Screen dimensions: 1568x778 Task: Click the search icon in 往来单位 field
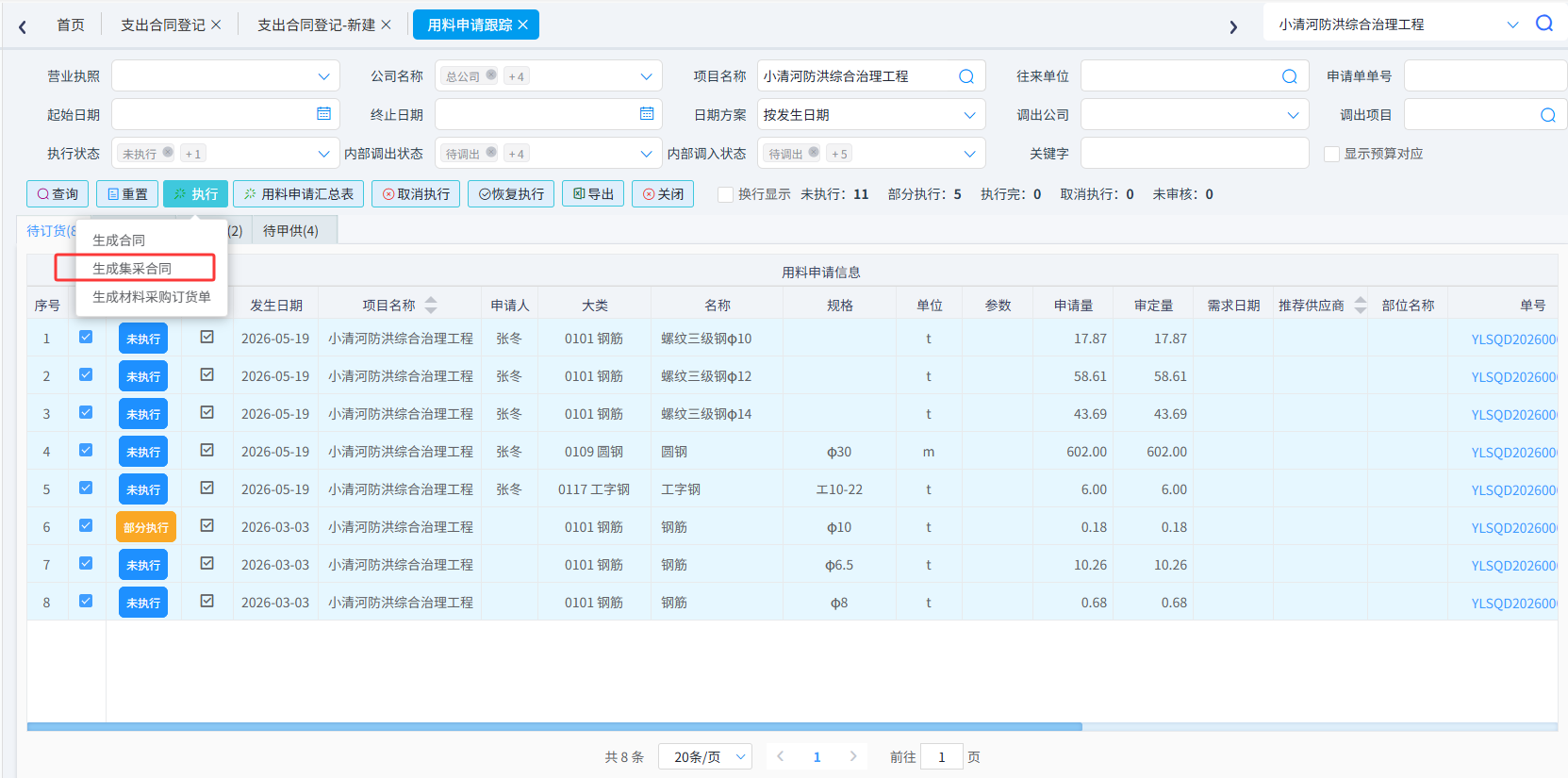1290,76
